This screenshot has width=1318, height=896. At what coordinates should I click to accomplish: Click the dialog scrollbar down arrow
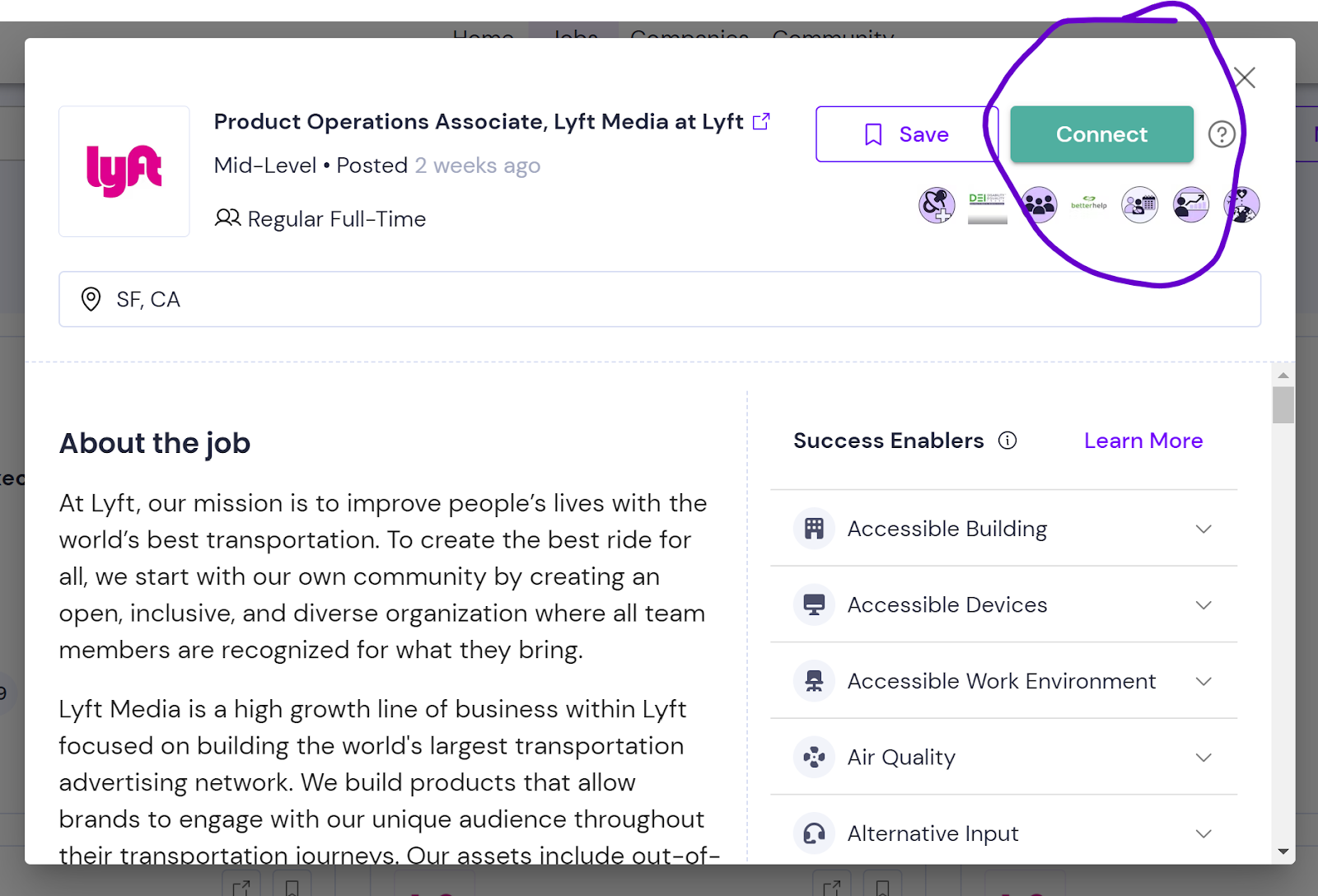(1283, 852)
